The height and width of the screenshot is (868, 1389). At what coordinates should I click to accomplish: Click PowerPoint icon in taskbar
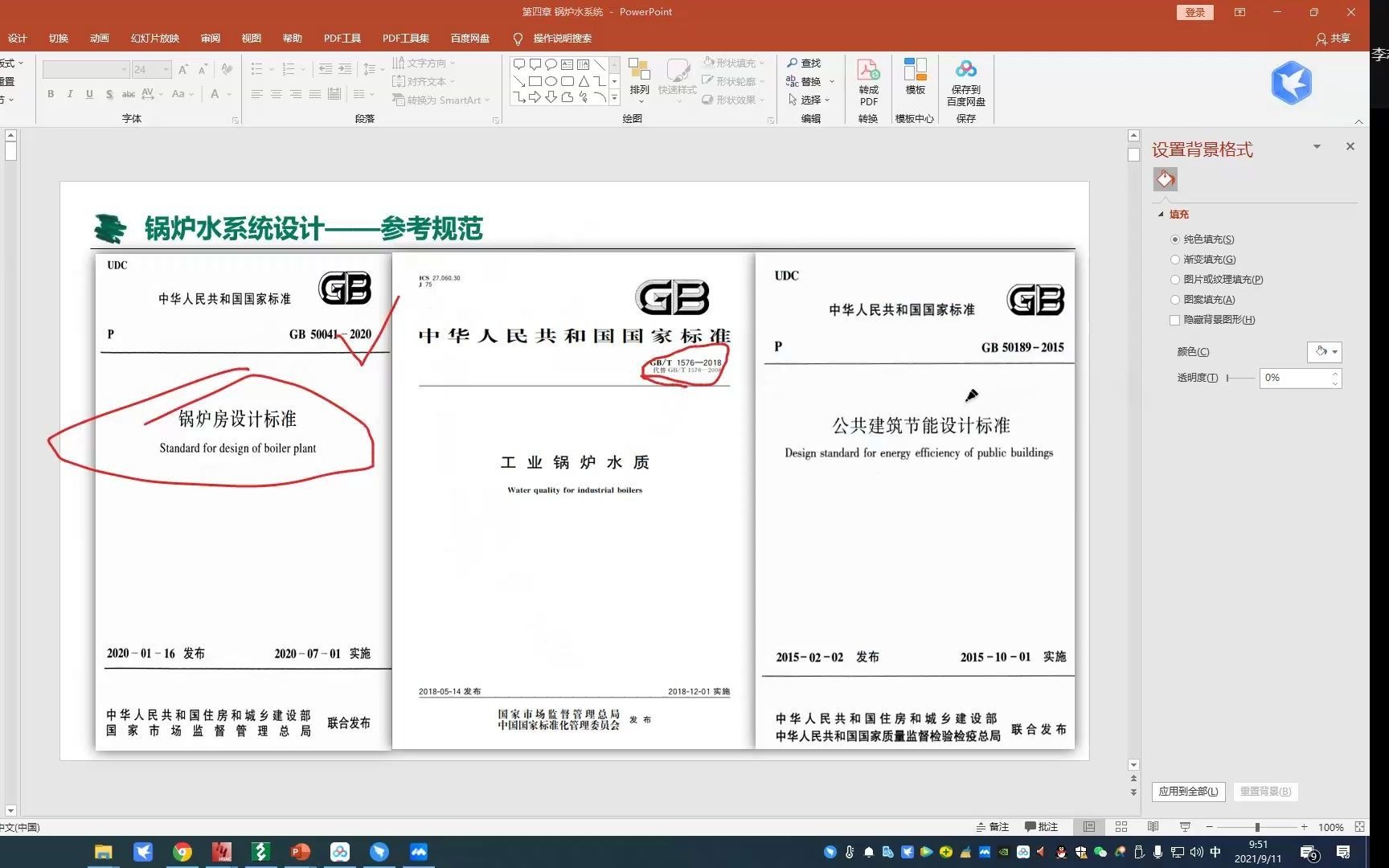click(301, 852)
